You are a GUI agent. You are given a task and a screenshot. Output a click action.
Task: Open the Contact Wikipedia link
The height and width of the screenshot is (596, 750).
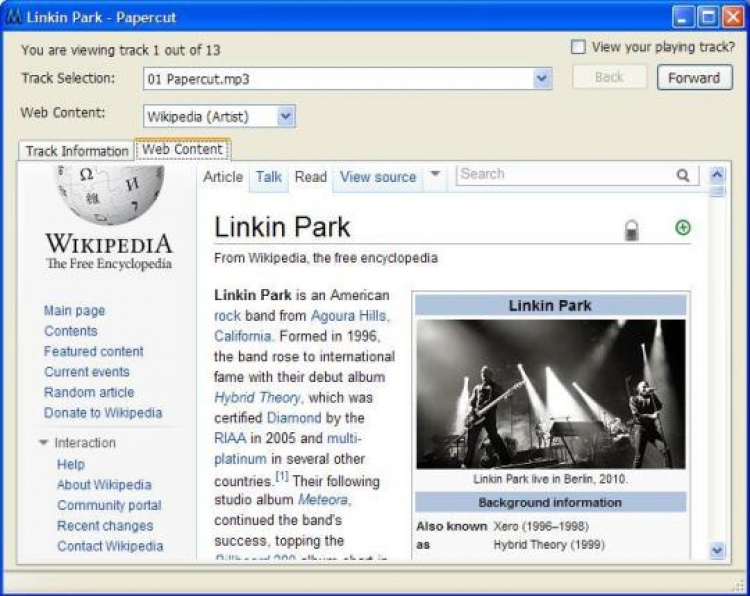pyautogui.click(x=110, y=546)
